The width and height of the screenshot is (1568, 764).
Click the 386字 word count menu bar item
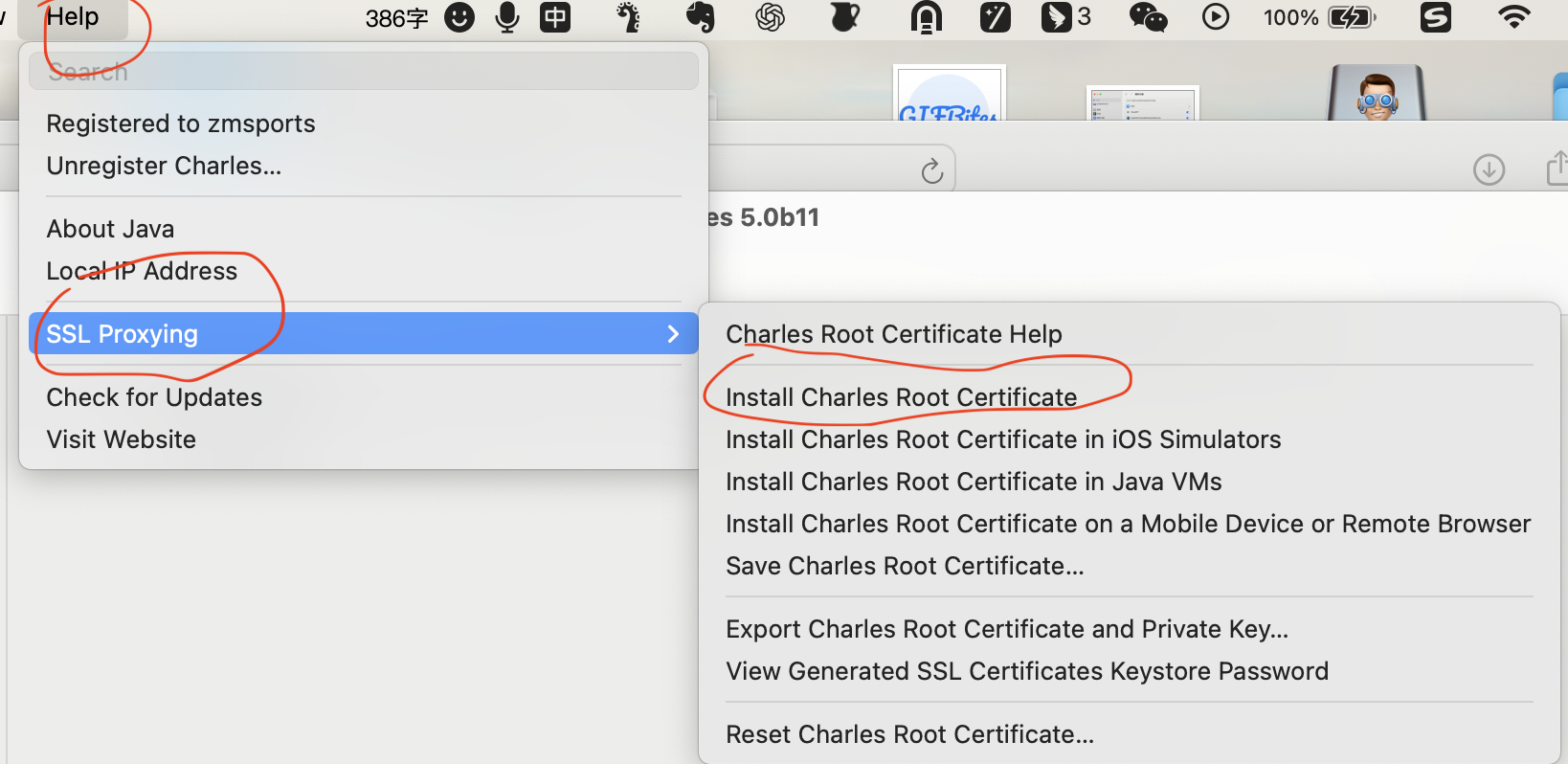coord(396,18)
